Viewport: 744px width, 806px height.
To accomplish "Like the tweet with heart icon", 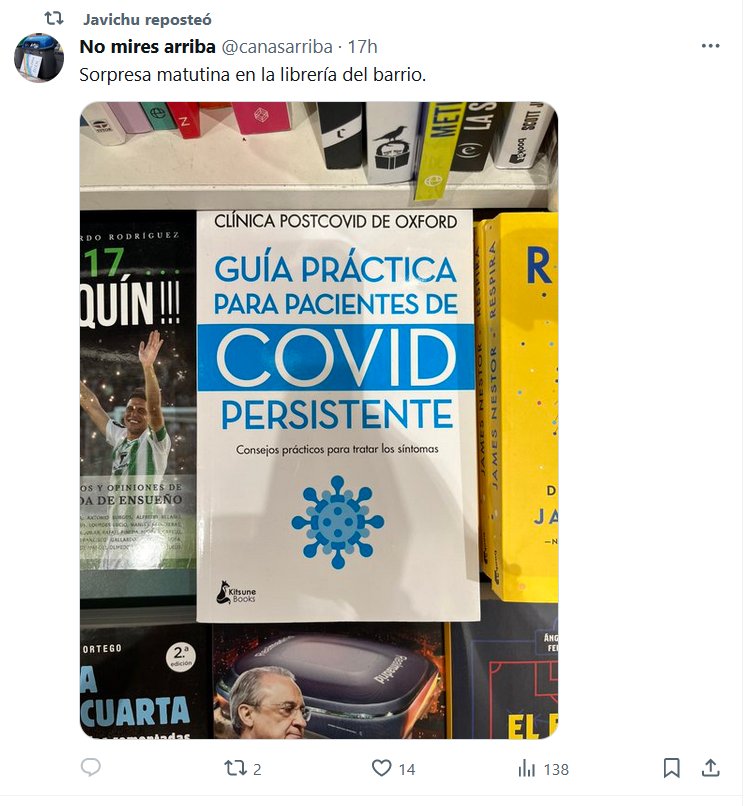I will click(381, 768).
